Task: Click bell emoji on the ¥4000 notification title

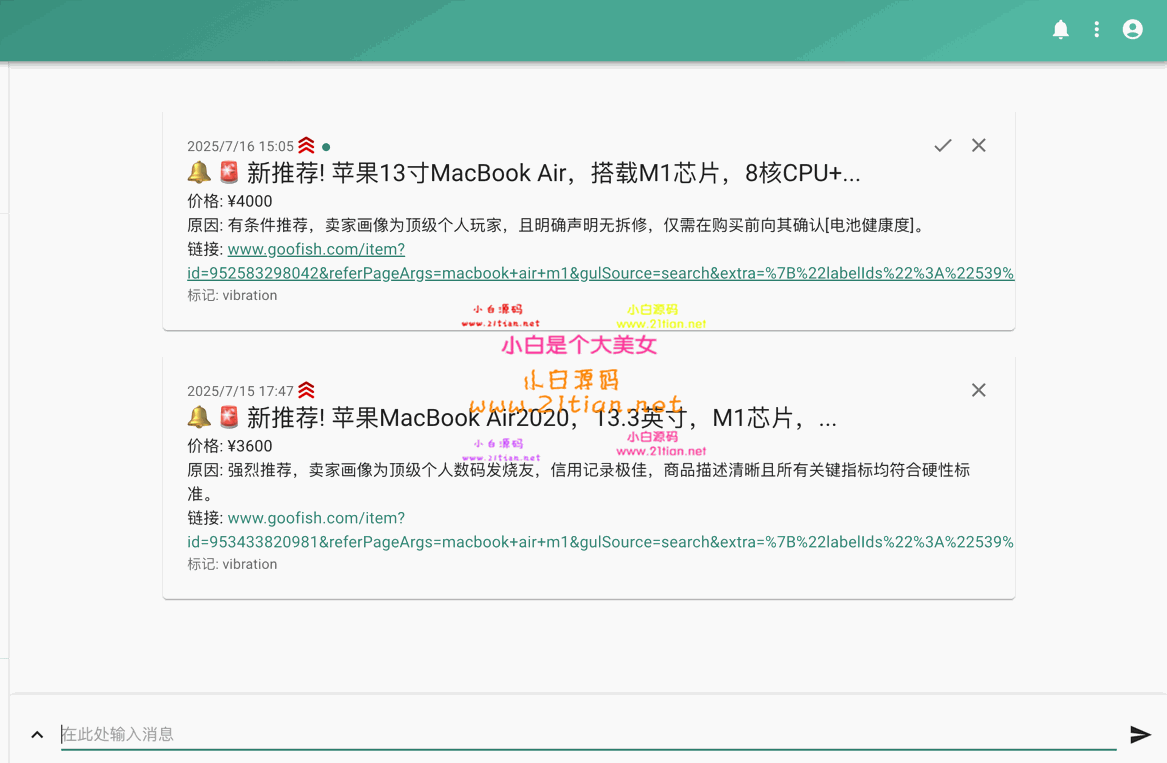Action: coord(199,173)
